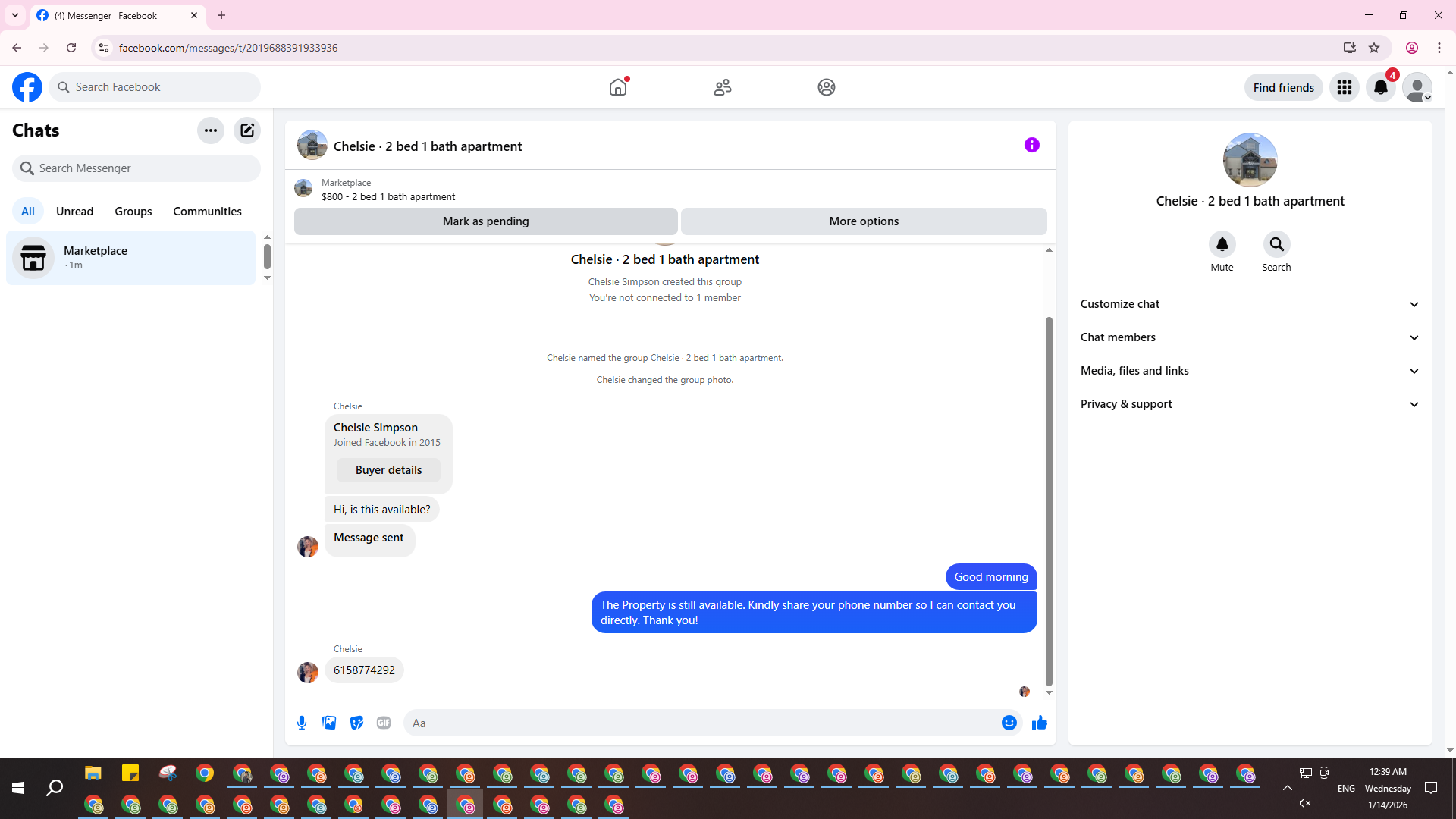Image resolution: width=1456 pixels, height=819 pixels.
Task: Choose a sticker icon in composer
Action: pos(356,723)
